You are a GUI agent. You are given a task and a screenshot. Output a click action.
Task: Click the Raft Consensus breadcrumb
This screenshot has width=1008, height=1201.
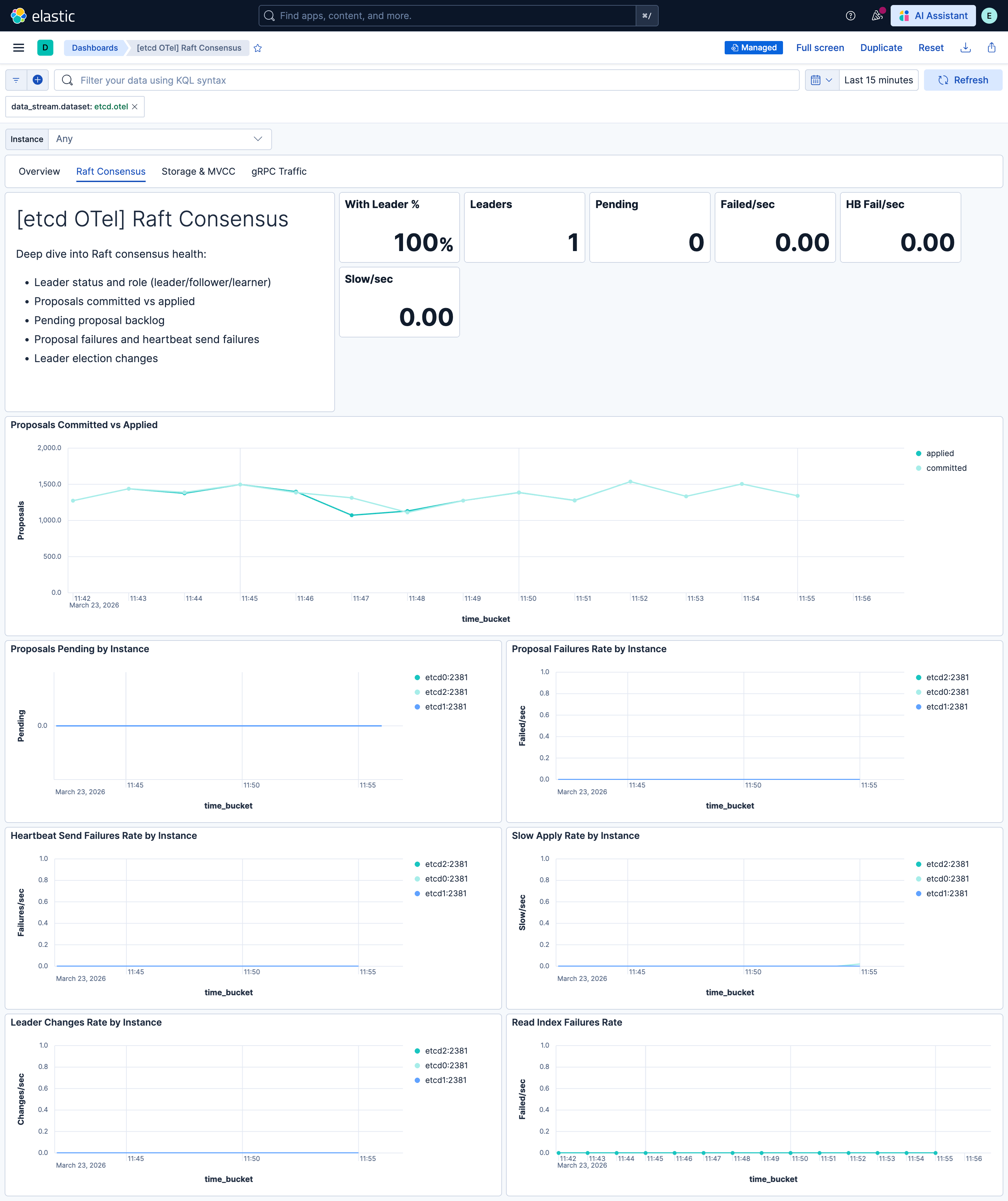click(189, 48)
